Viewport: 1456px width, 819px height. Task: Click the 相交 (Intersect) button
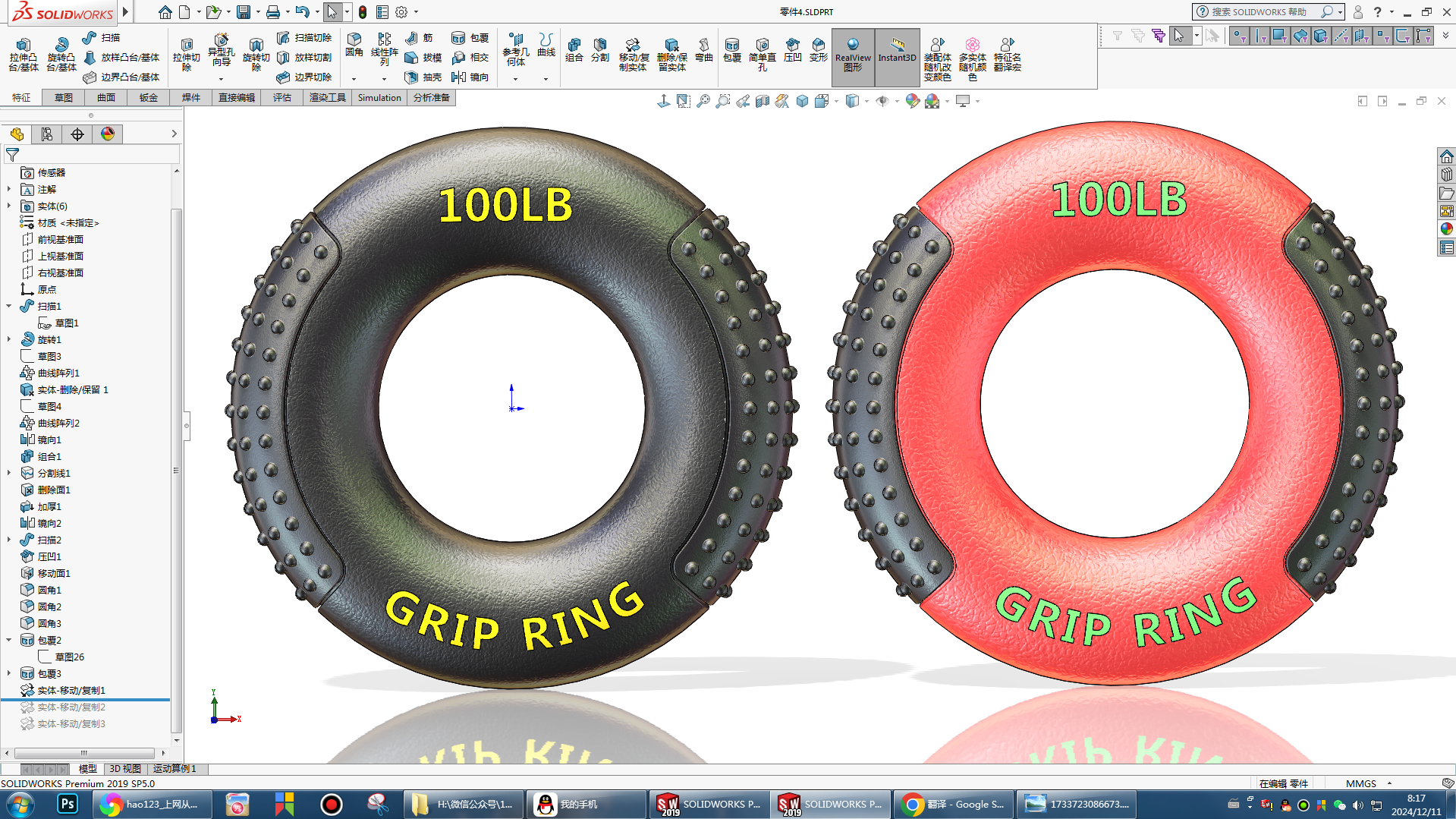pos(470,57)
